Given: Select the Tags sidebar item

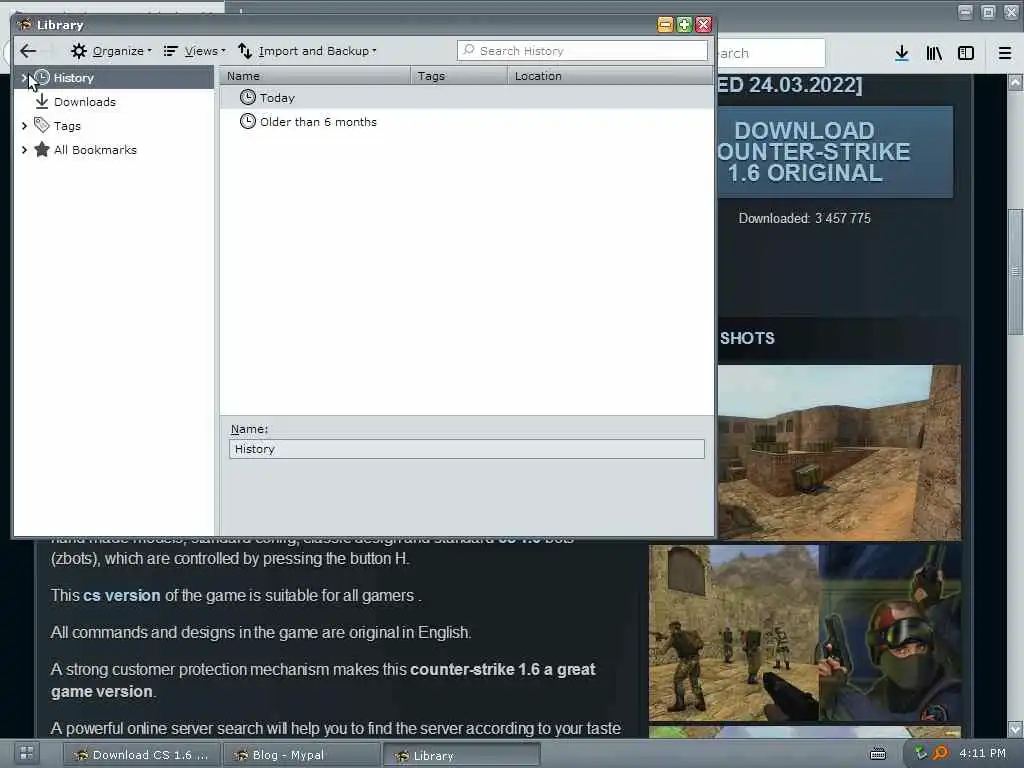Looking at the screenshot, I should (x=67, y=126).
